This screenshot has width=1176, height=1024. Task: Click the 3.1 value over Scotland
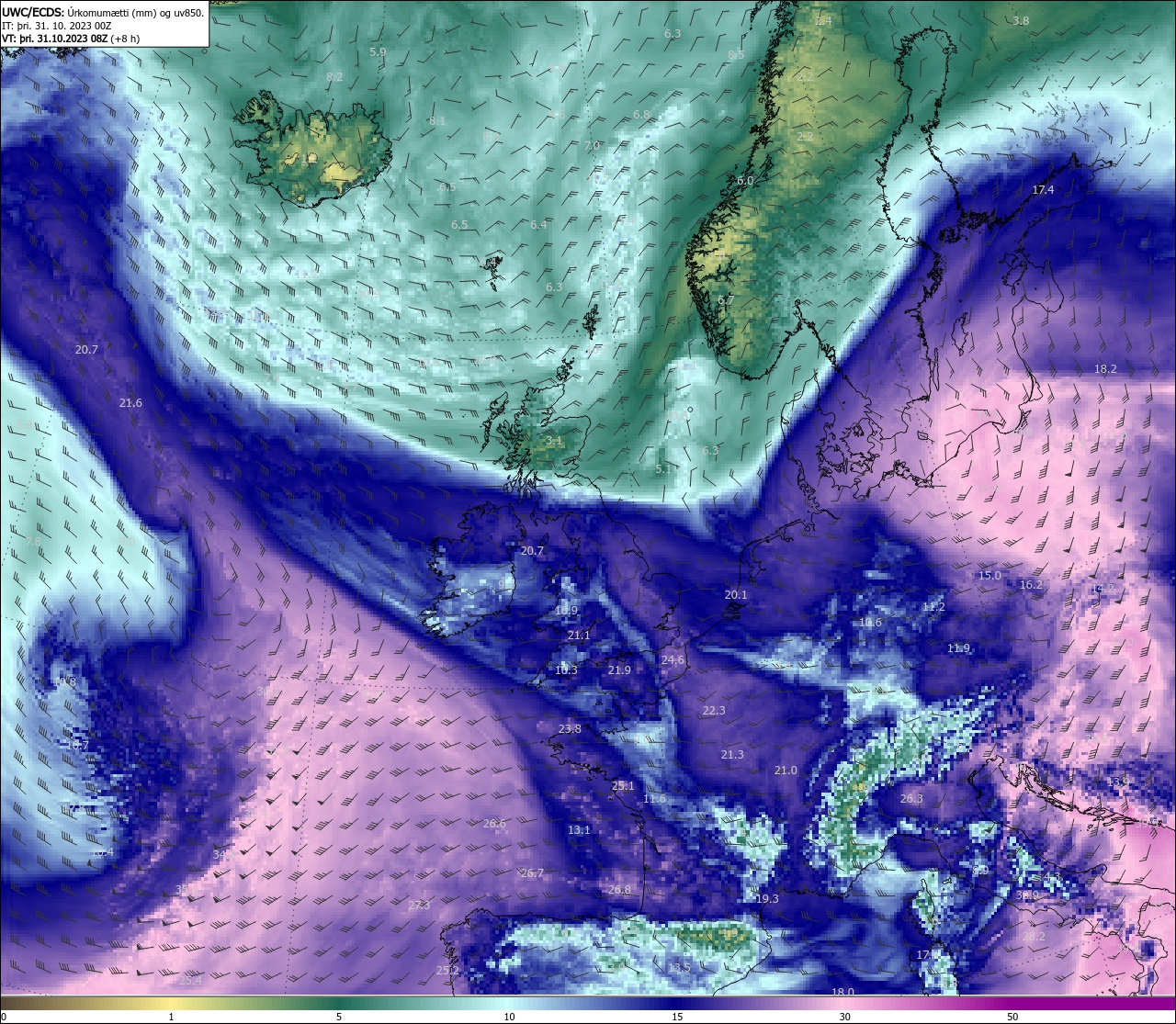554,442
